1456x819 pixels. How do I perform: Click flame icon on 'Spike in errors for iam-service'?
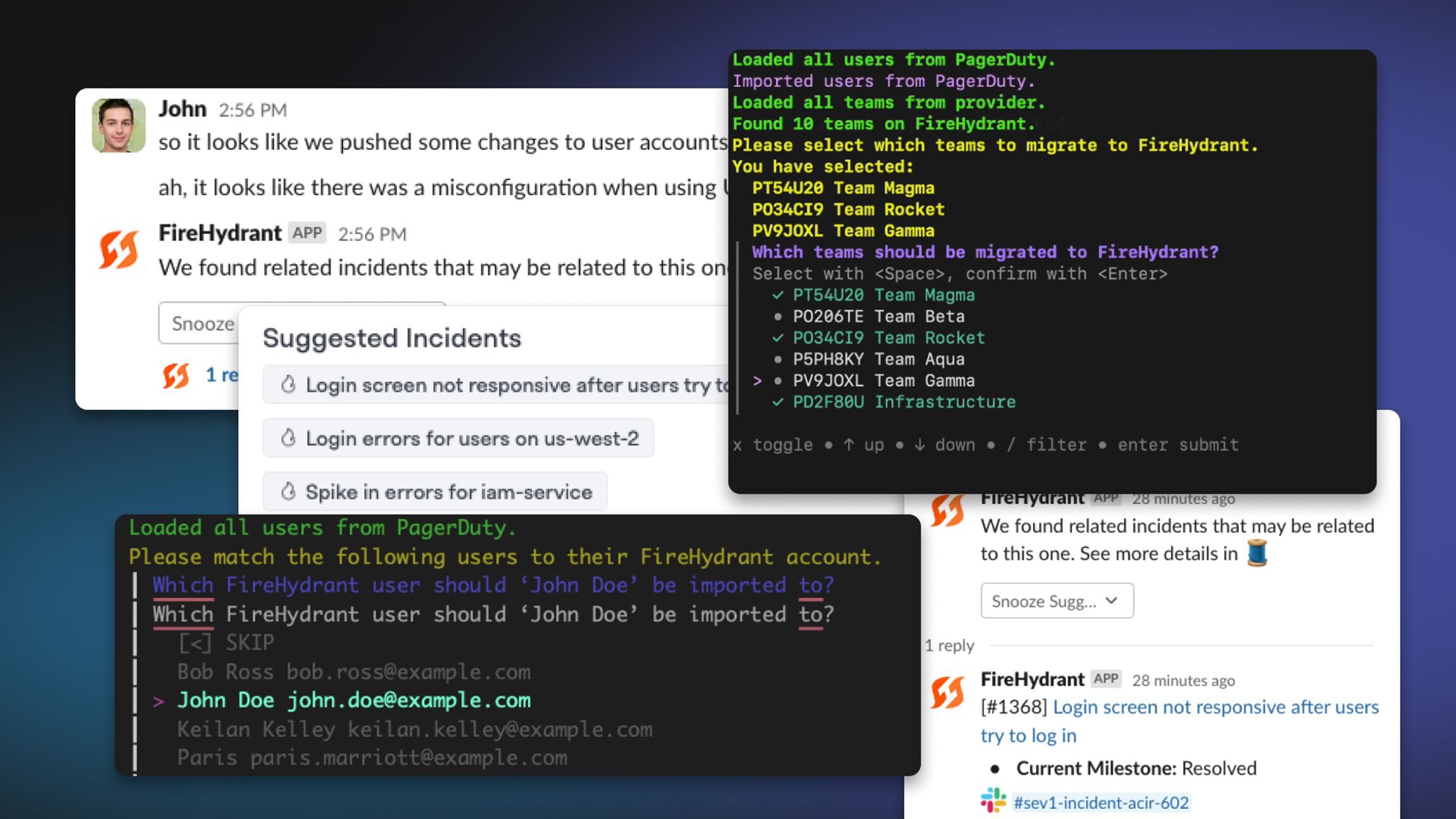pyautogui.click(x=288, y=491)
